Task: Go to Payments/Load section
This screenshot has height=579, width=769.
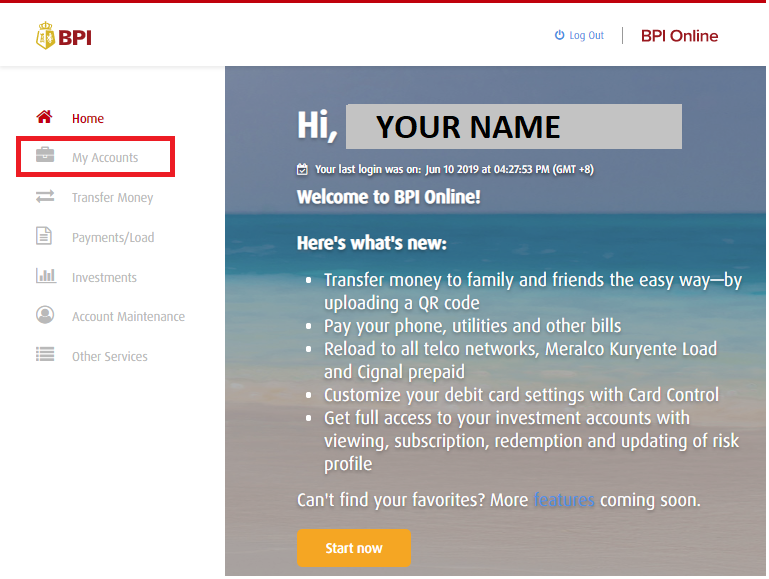Action: (x=113, y=237)
